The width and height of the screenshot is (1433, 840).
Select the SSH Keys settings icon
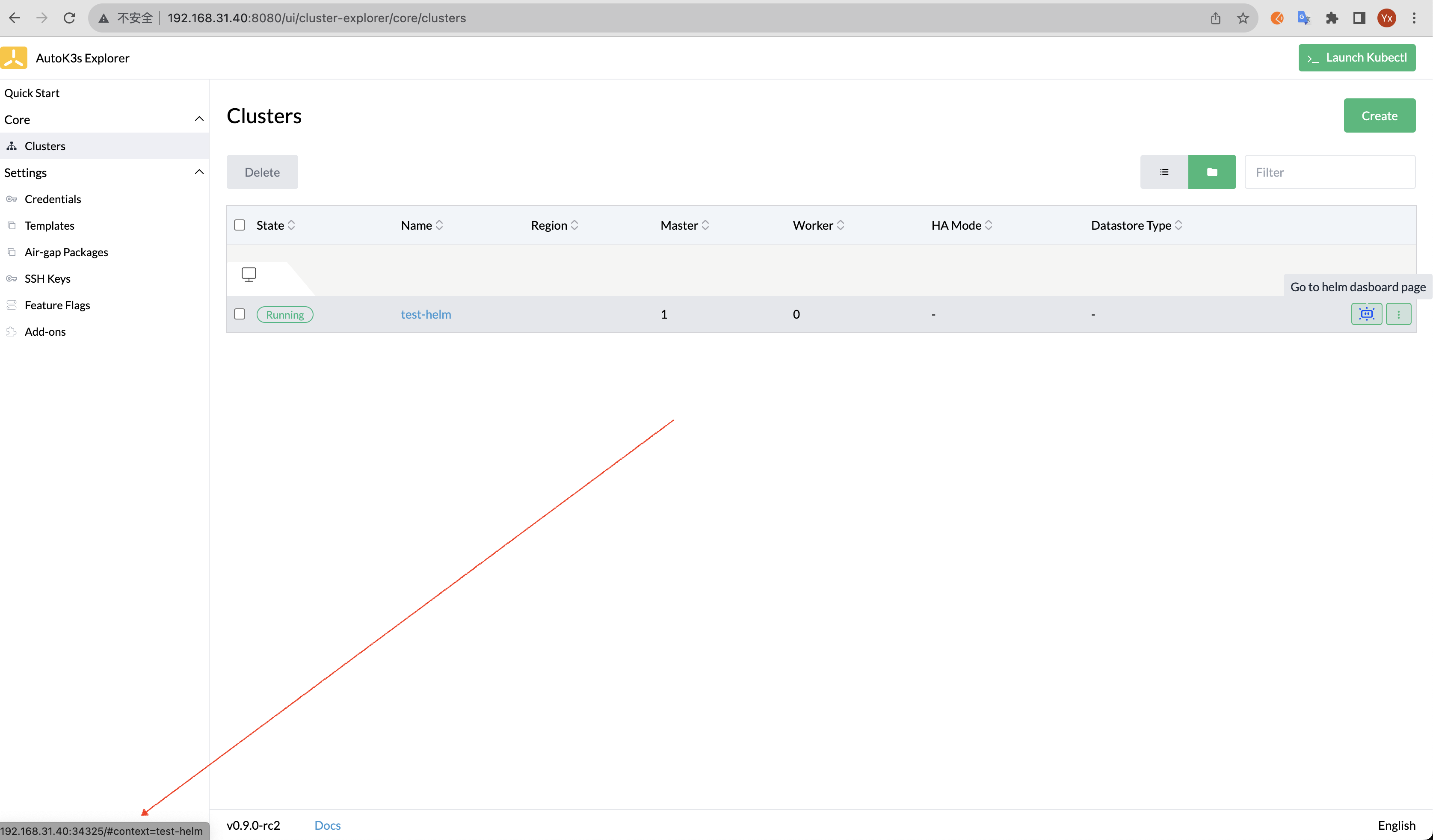point(12,278)
